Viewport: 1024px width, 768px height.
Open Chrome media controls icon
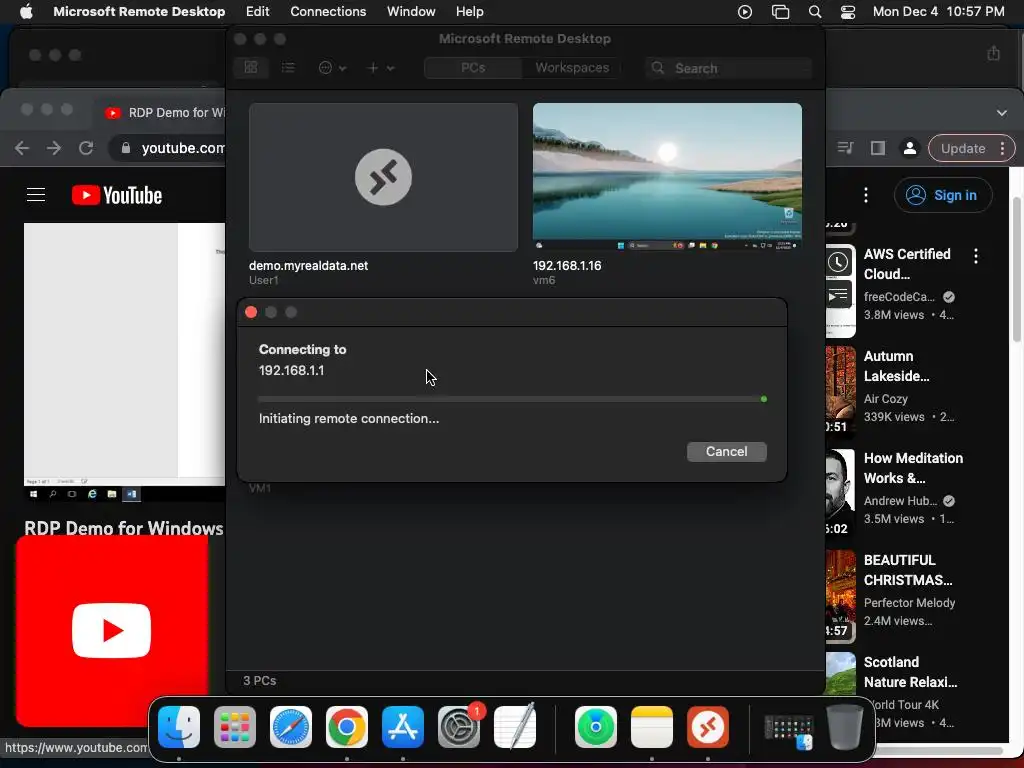click(845, 148)
